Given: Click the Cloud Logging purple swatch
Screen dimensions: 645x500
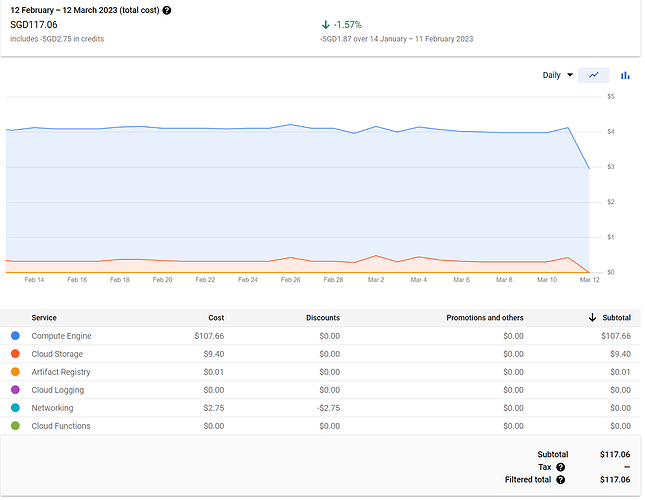Looking at the screenshot, I should (x=15, y=390).
